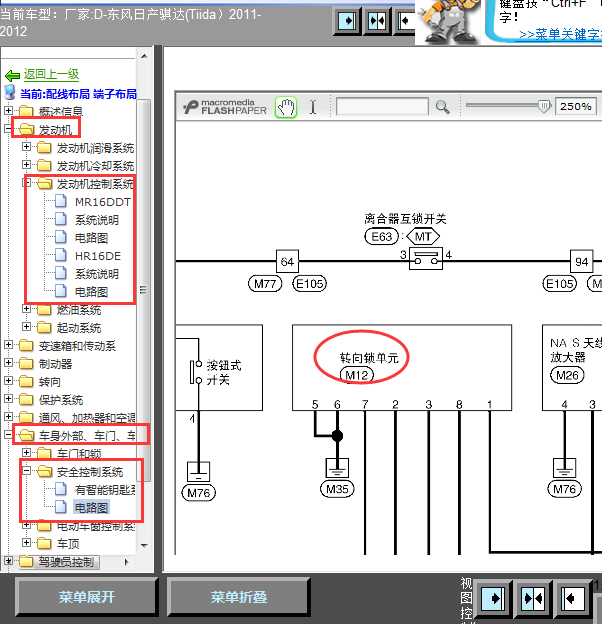
Task: Collapse the 发动机 folder
Action: [8, 129]
